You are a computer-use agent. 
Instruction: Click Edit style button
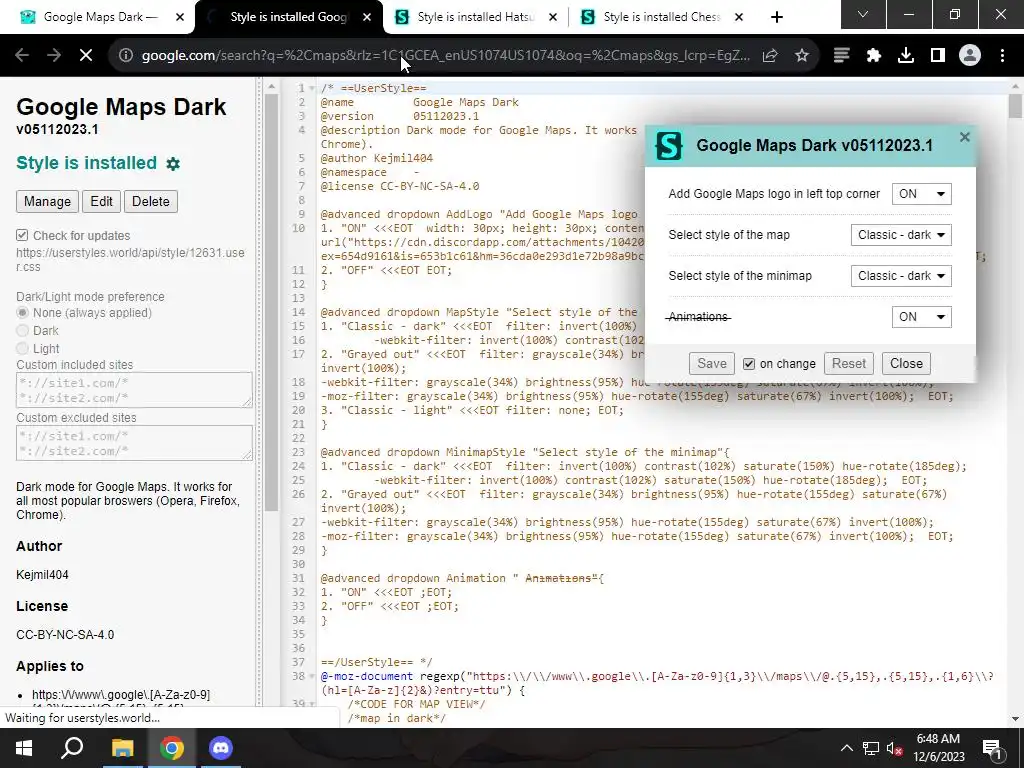(101, 201)
